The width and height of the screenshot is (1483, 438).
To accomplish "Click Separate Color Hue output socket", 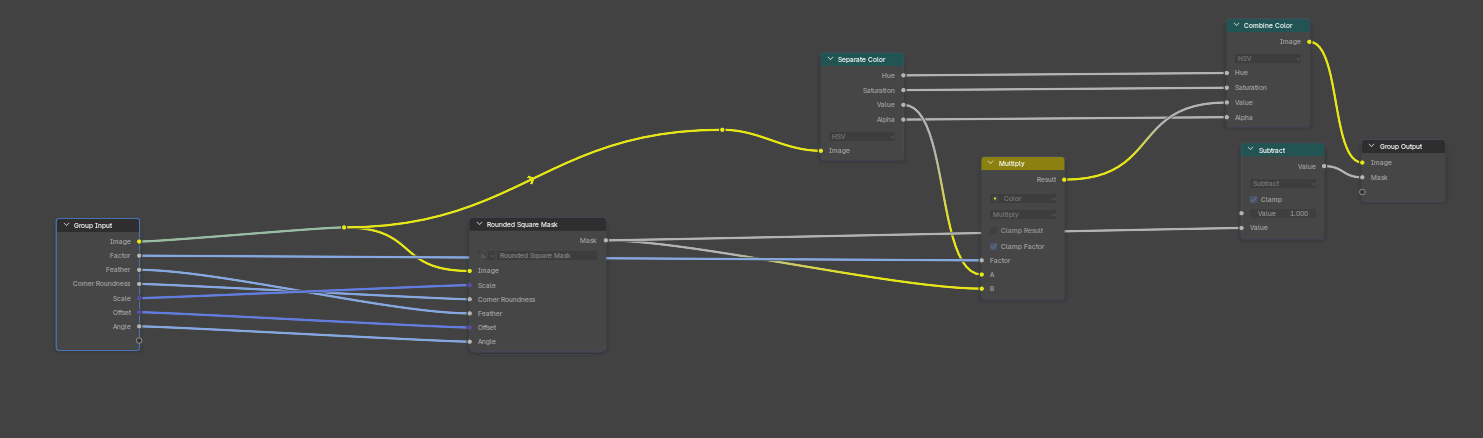I will (x=903, y=75).
